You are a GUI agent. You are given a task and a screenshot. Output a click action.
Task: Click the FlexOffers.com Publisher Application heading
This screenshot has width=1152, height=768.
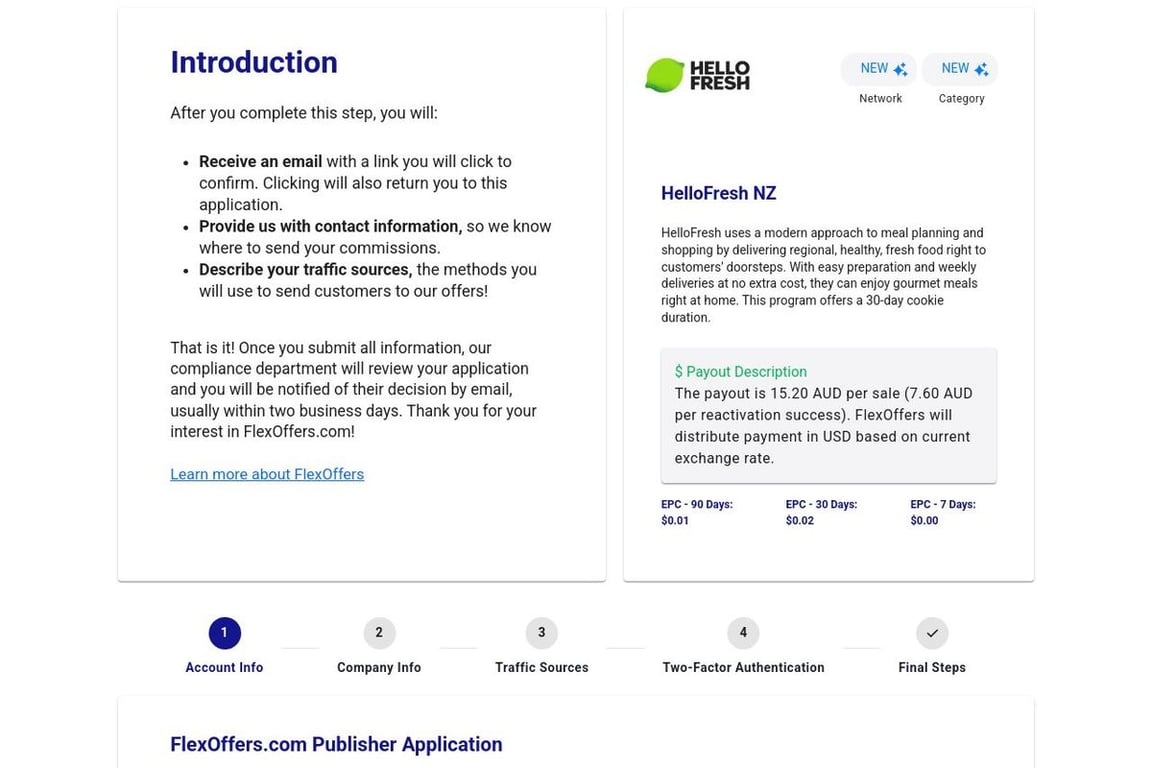(x=336, y=744)
